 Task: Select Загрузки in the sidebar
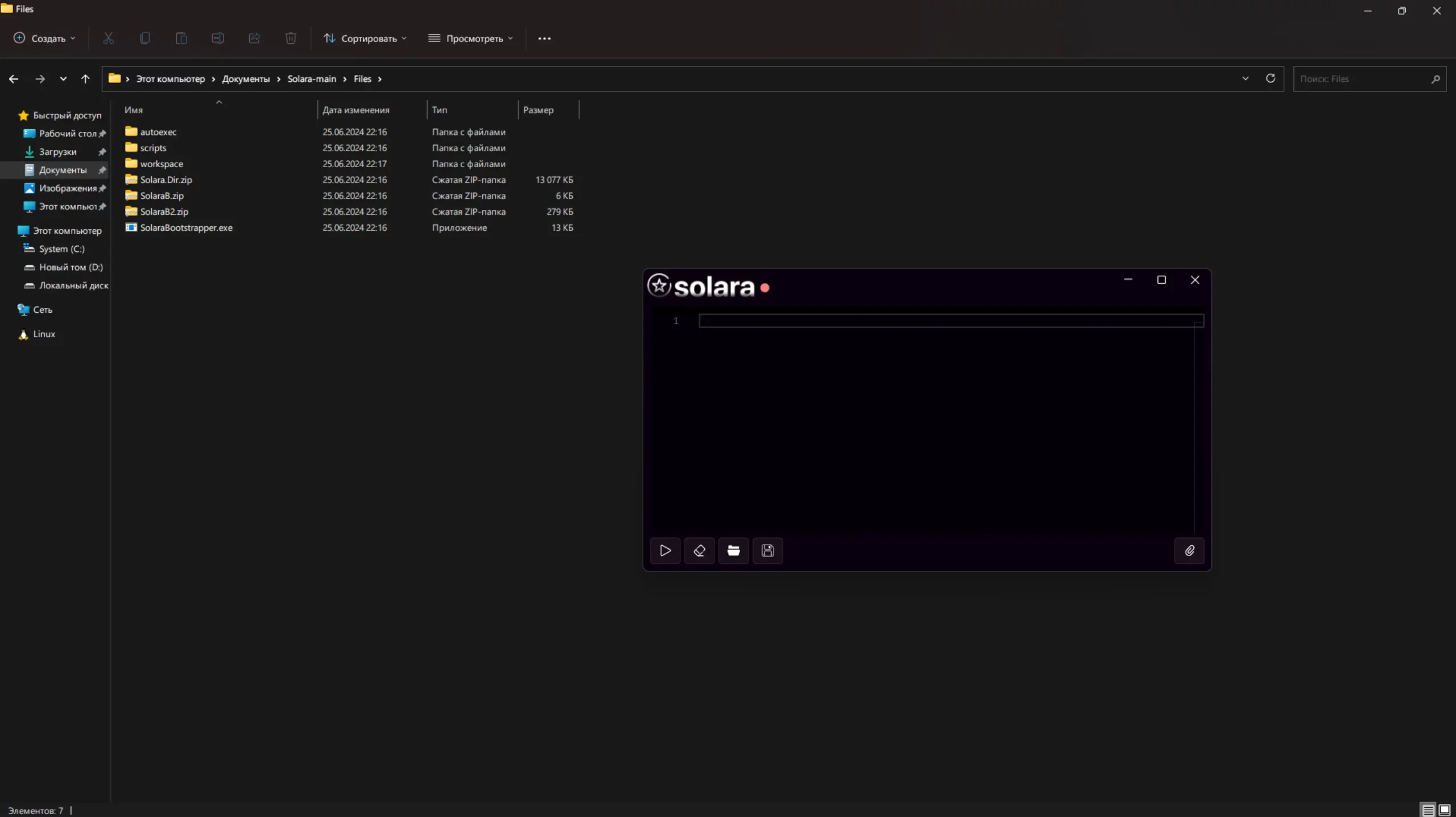tap(57, 152)
